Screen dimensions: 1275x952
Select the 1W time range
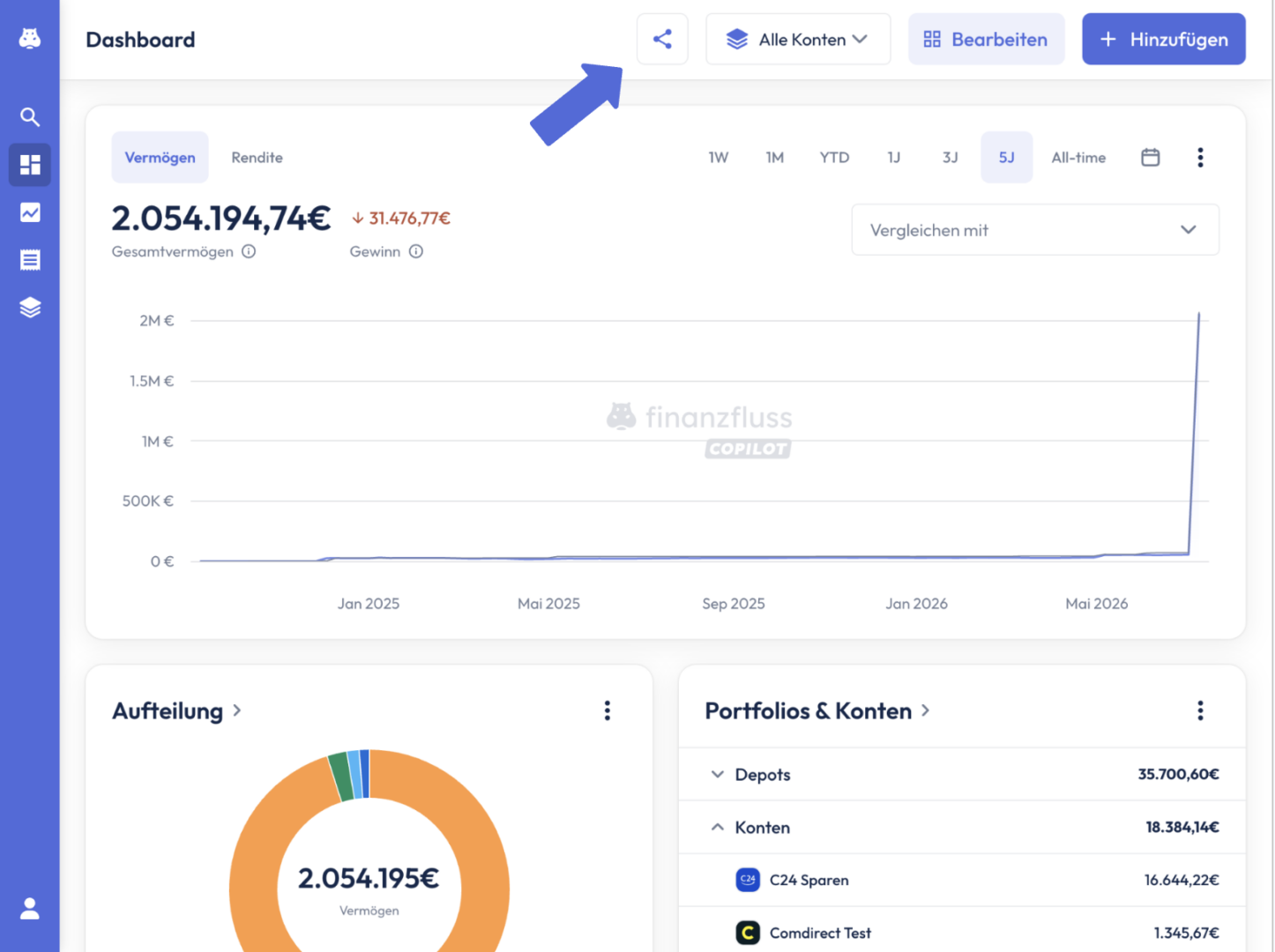pos(719,157)
